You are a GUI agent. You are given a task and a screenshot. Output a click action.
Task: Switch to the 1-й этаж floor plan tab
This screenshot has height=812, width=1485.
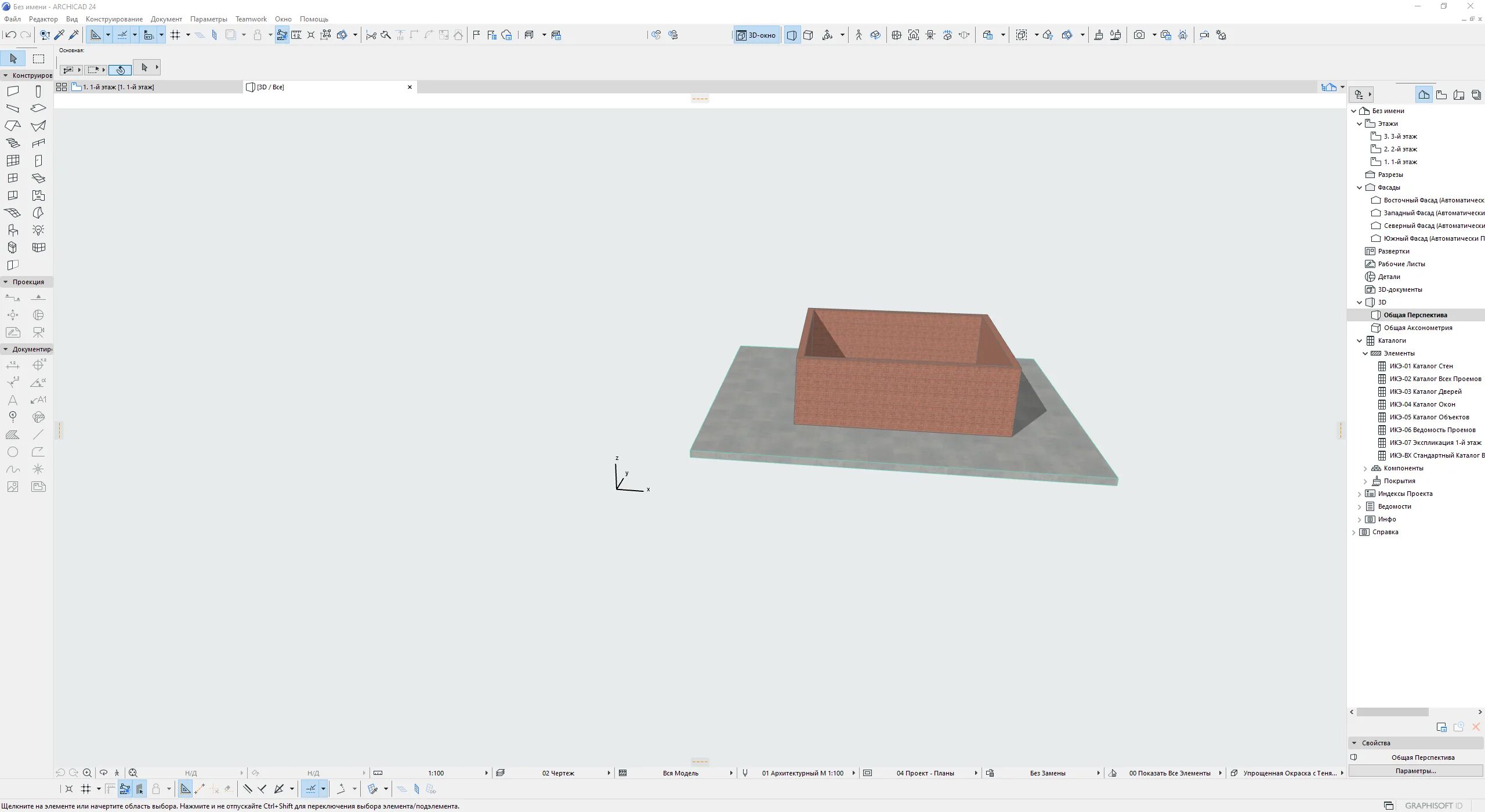click(x=156, y=87)
